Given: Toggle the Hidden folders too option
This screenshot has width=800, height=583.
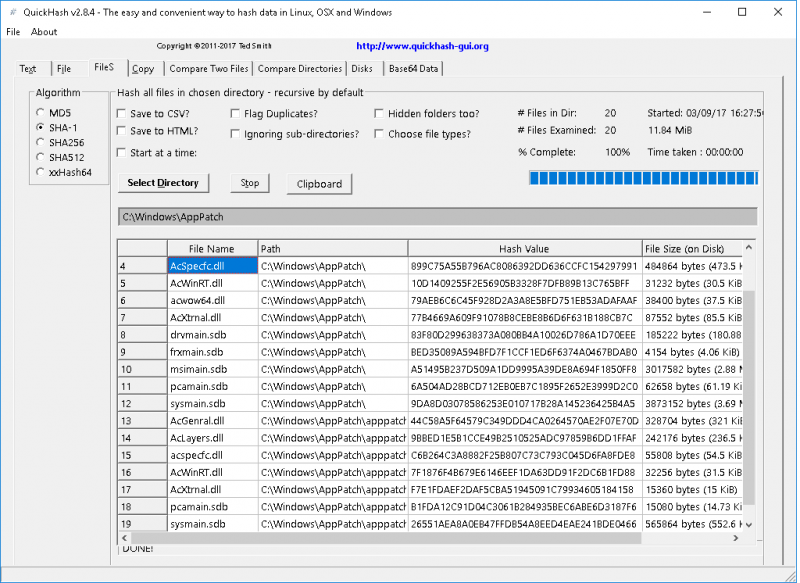Looking at the screenshot, I should pyautogui.click(x=378, y=112).
